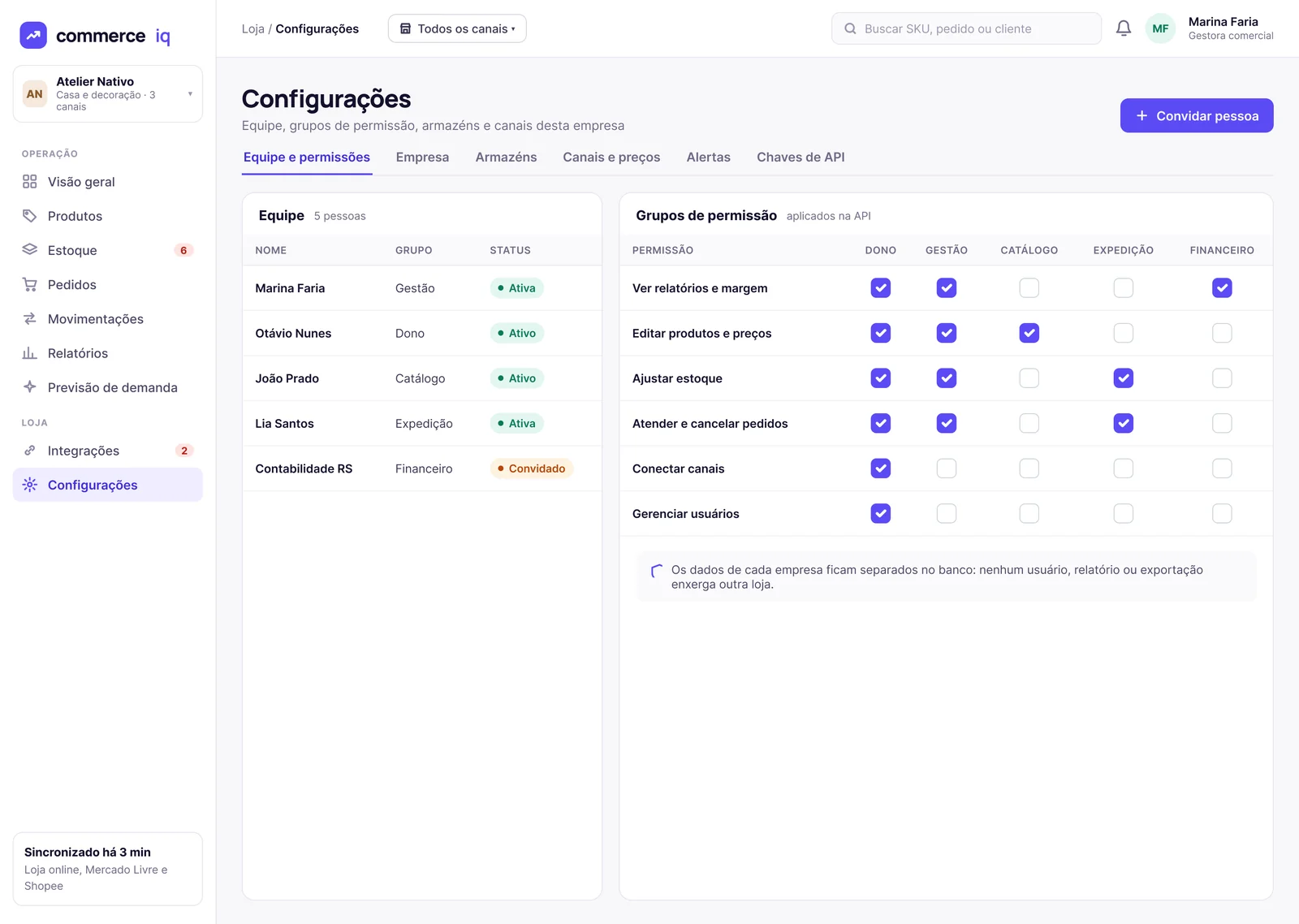
Task: Switch to the Empresa tab
Action: coord(422,158)
